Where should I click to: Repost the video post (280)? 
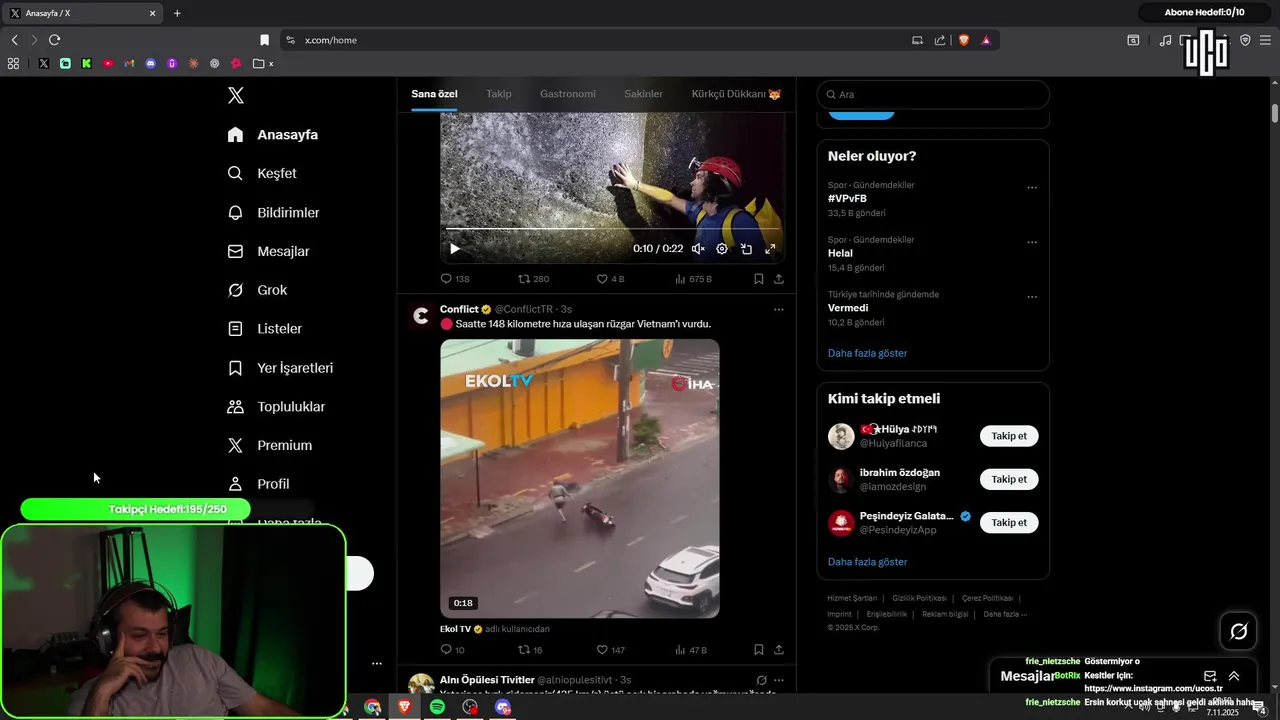[533, 279]
